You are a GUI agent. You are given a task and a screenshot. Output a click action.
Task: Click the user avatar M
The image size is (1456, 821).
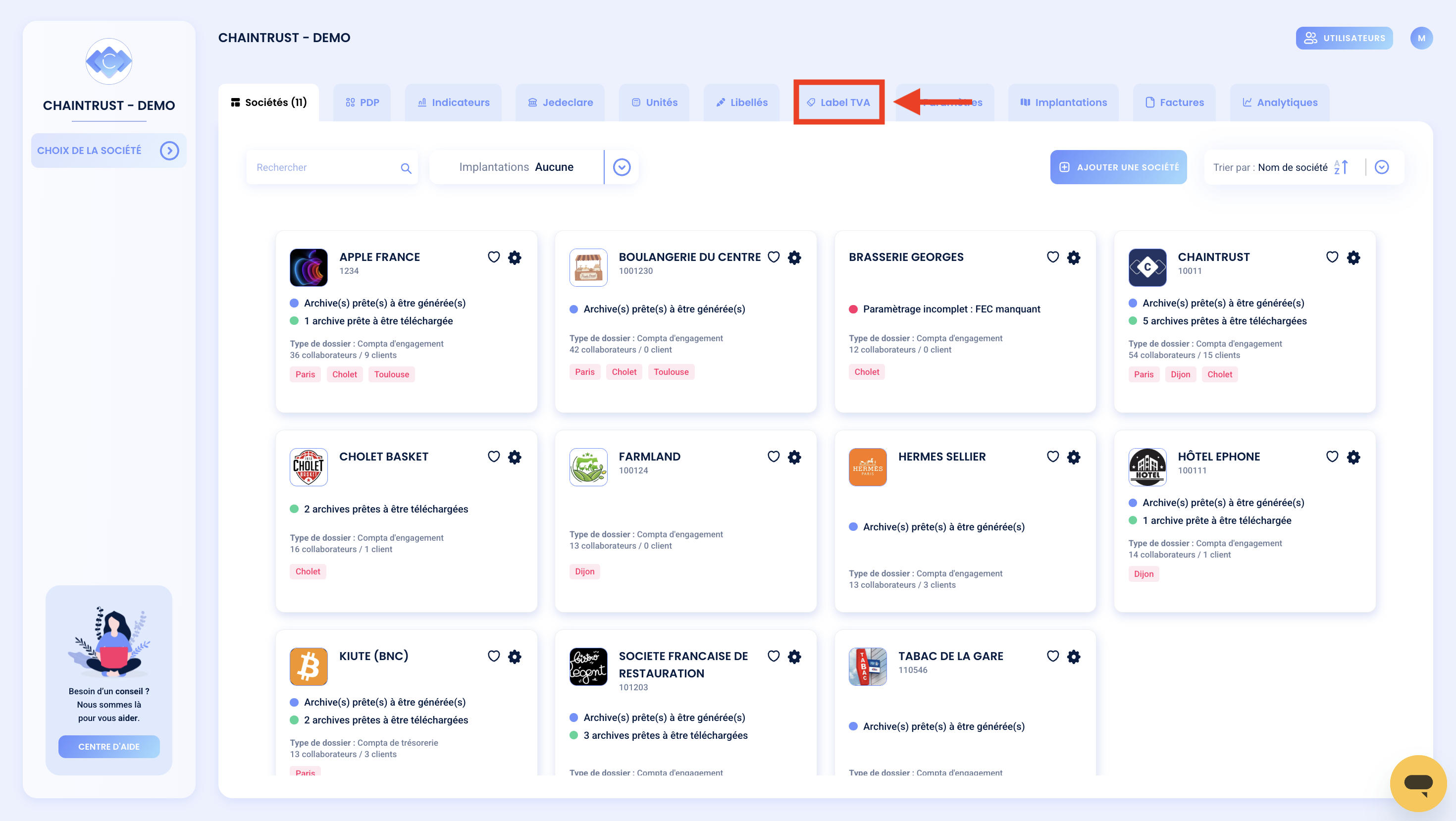pos(1421,39)
